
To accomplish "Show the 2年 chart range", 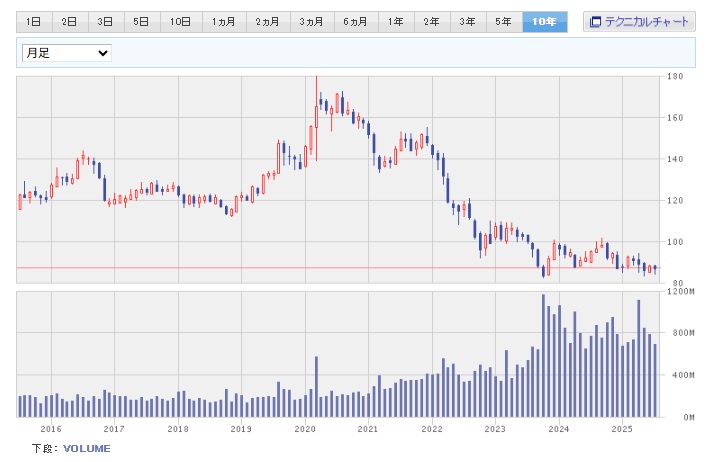I will coord(432,22).
